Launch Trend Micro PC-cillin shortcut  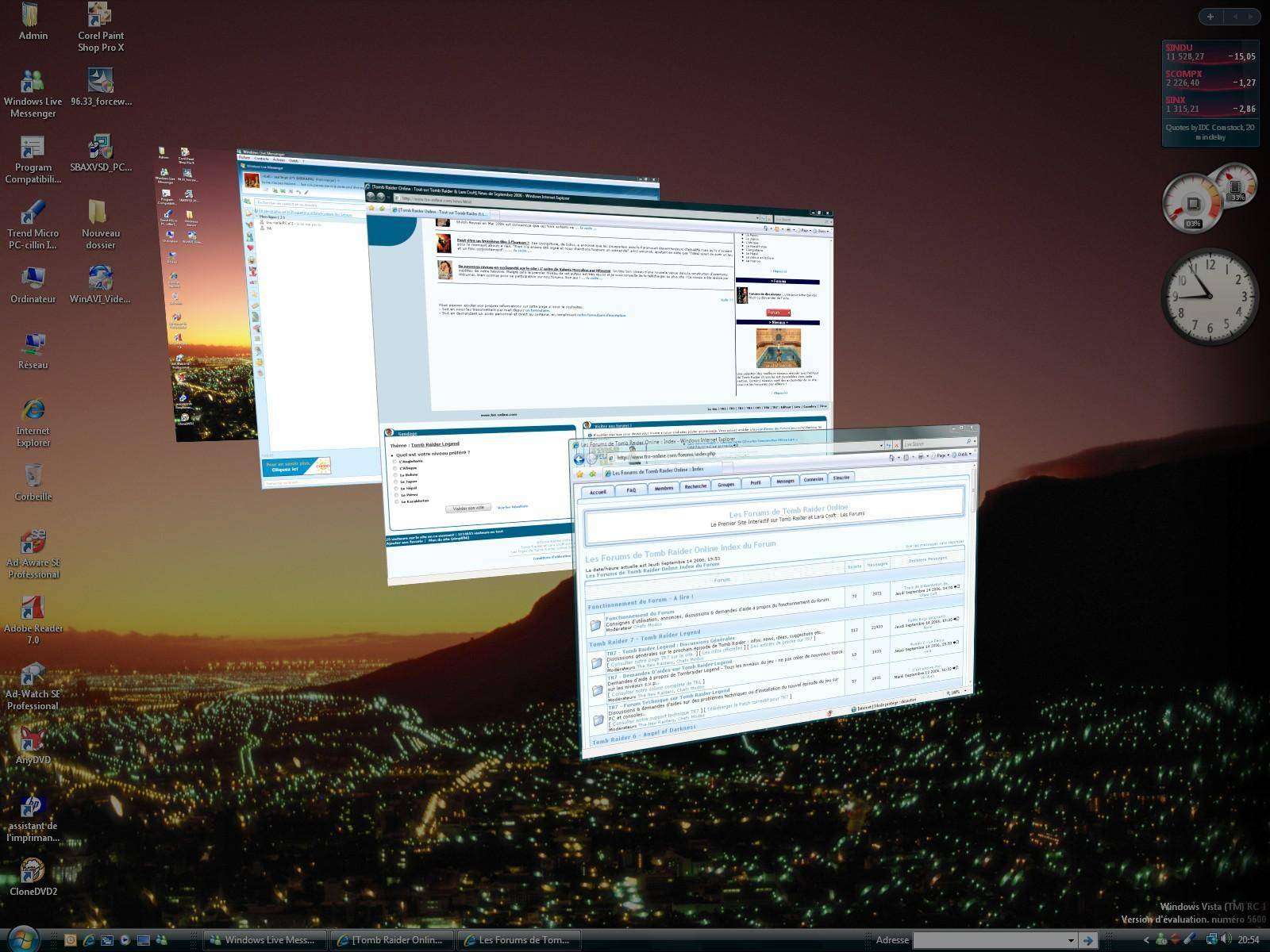click(x=33, y=225)
